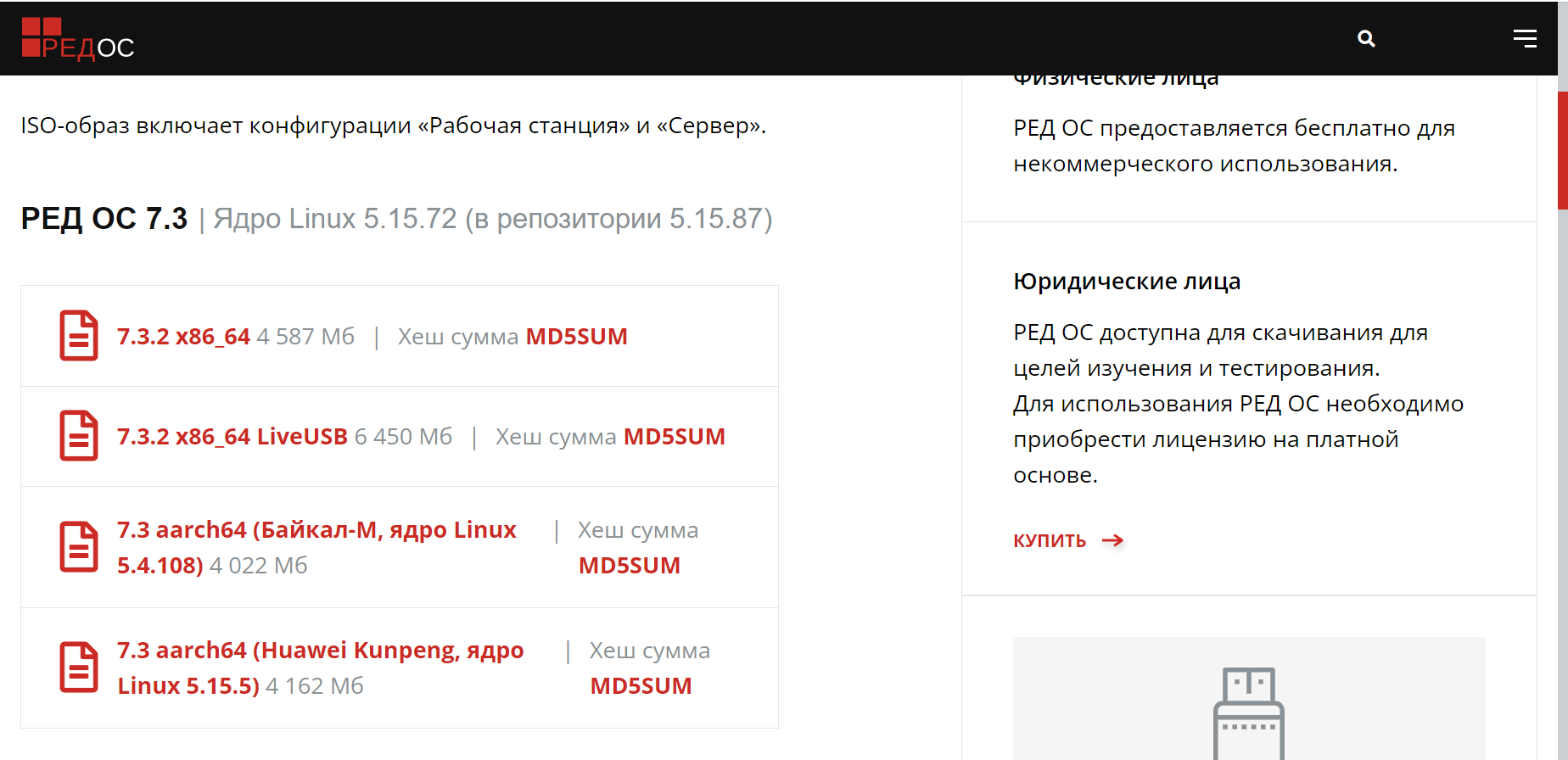Open MD5SUM for 7.3.2 x86_64
This screenshot has width=1568, height=760.
click(577, 337)
